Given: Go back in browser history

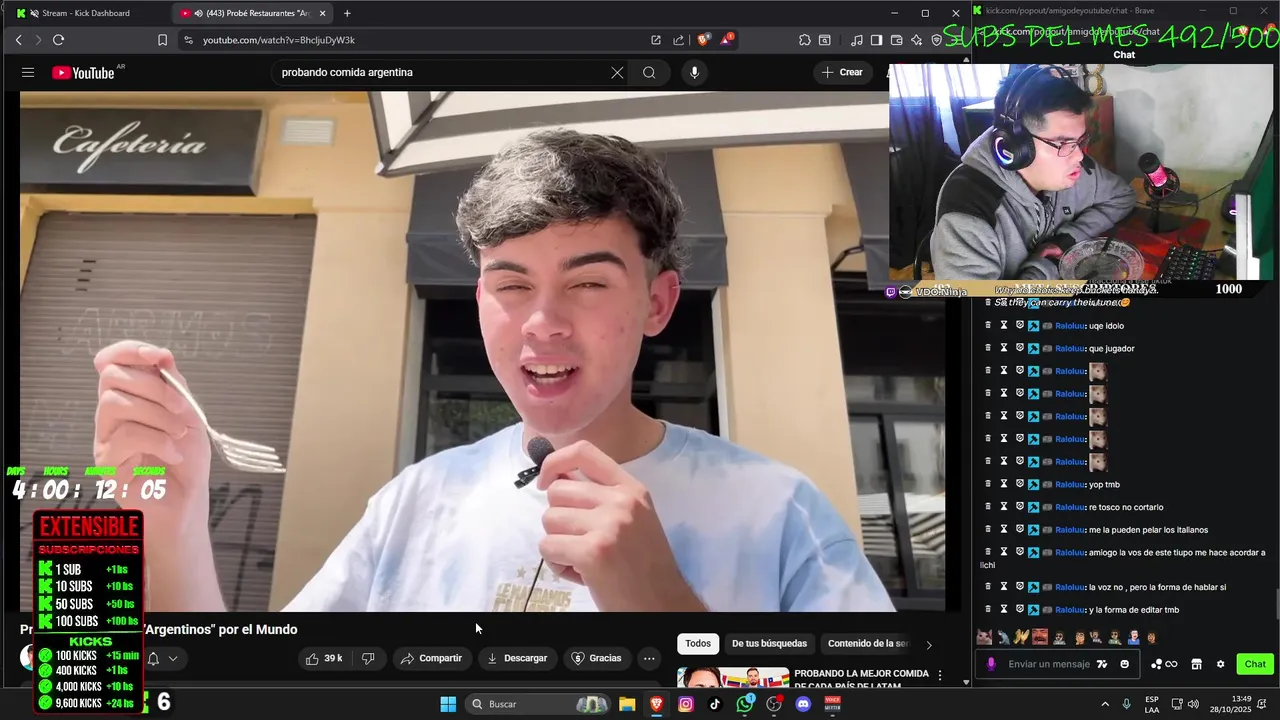Looking at the screenshot, I should coord(18,40).
